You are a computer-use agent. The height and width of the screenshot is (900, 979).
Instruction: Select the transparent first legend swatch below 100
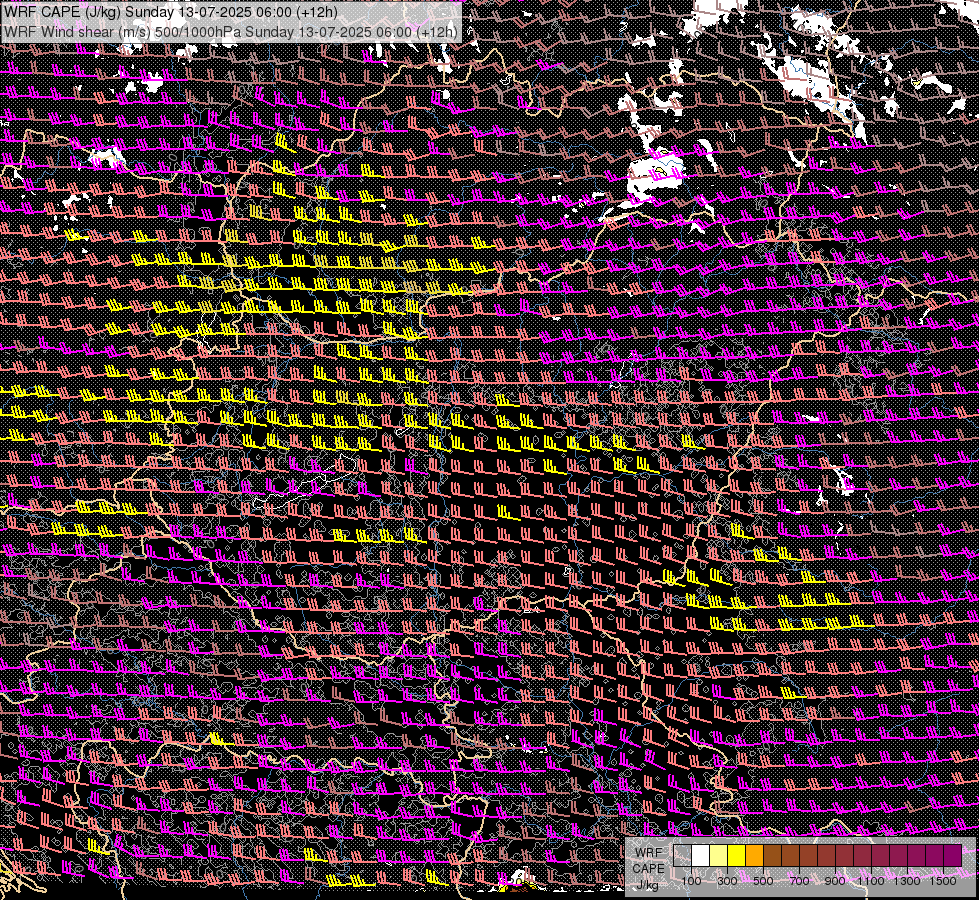tap(682, 856)
